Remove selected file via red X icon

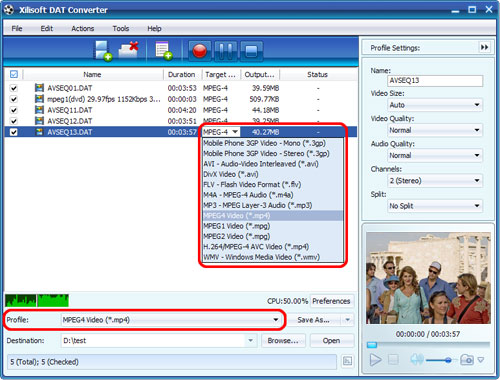point(129,50)
